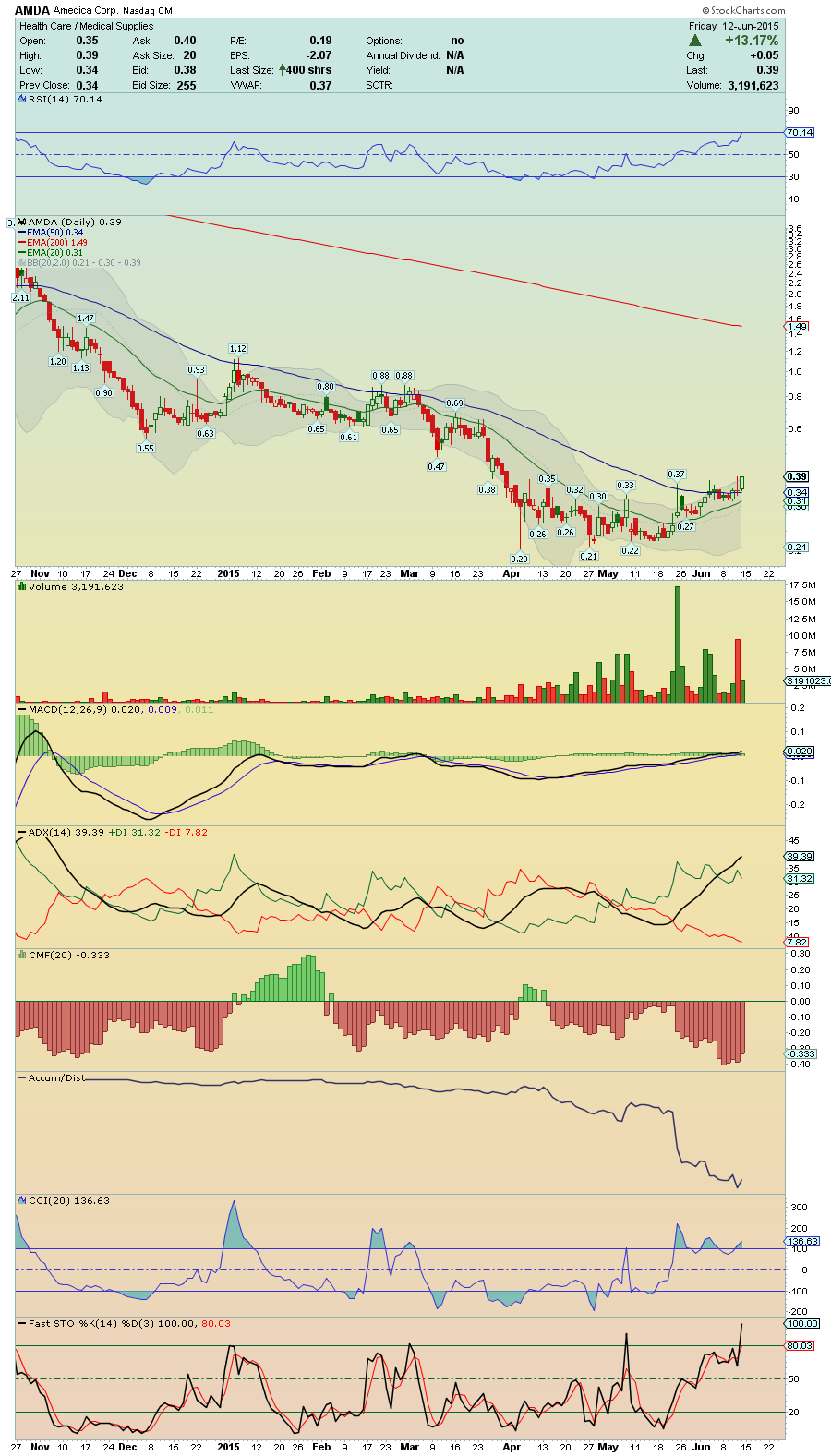Screen dimensions: 831x1456
Task: Click the 1.49 EMA(200) axis tag
Action: point(797,326)
